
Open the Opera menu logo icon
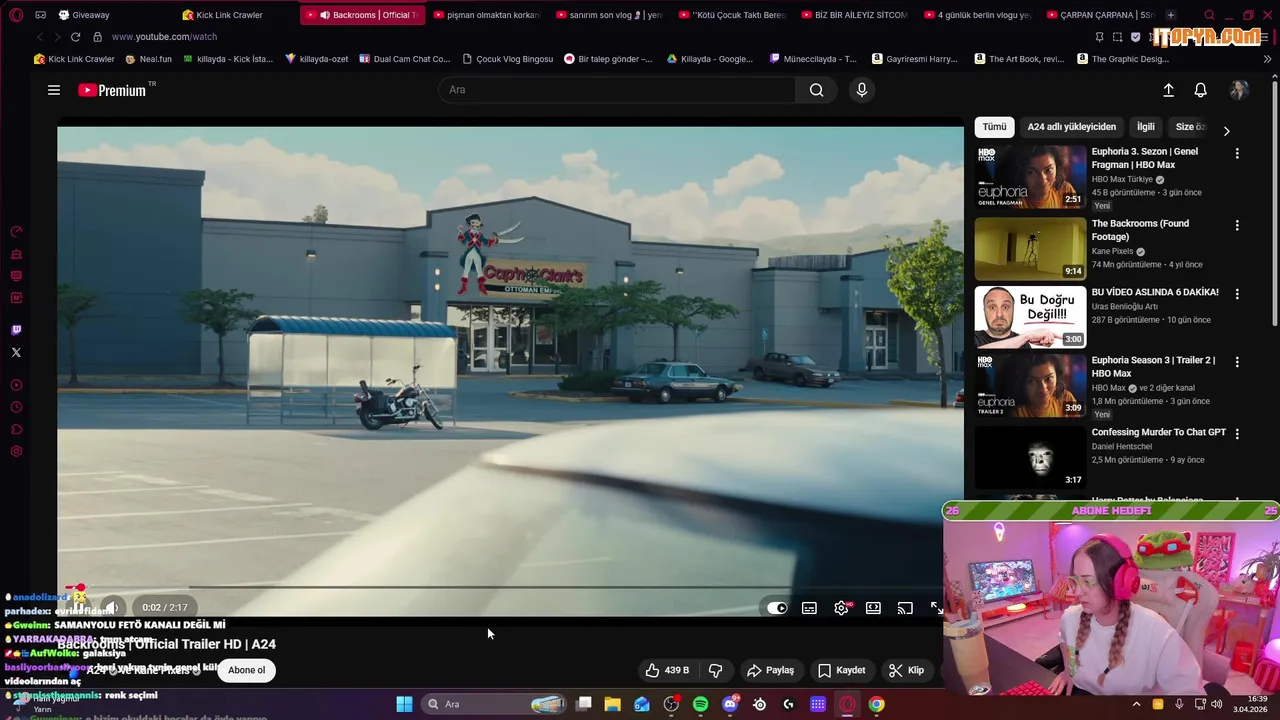(x=16, y=15)
